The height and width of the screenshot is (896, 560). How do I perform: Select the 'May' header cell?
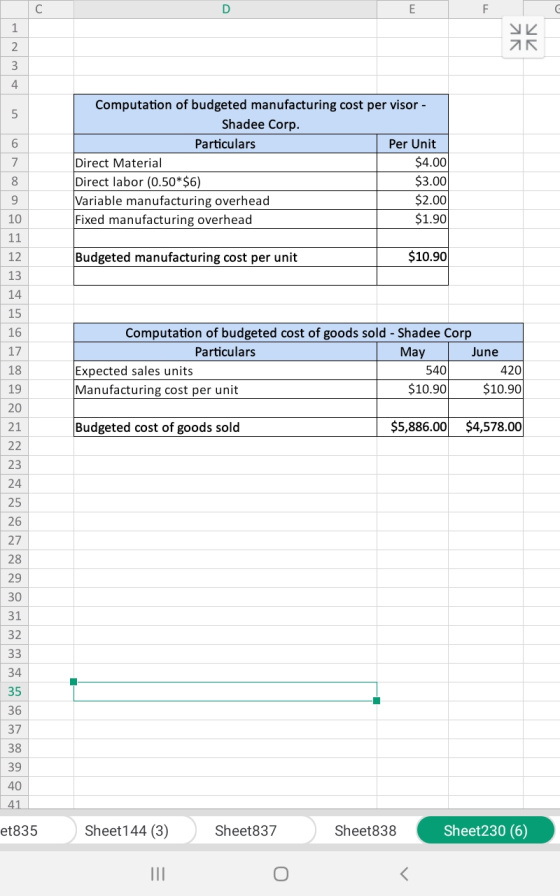pos(413,351)
